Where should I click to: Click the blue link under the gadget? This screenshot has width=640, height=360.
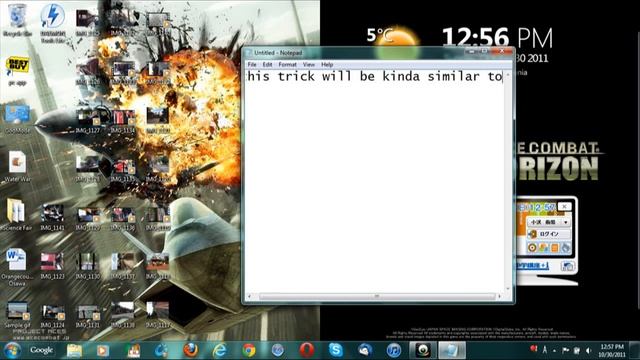[532, 266]
